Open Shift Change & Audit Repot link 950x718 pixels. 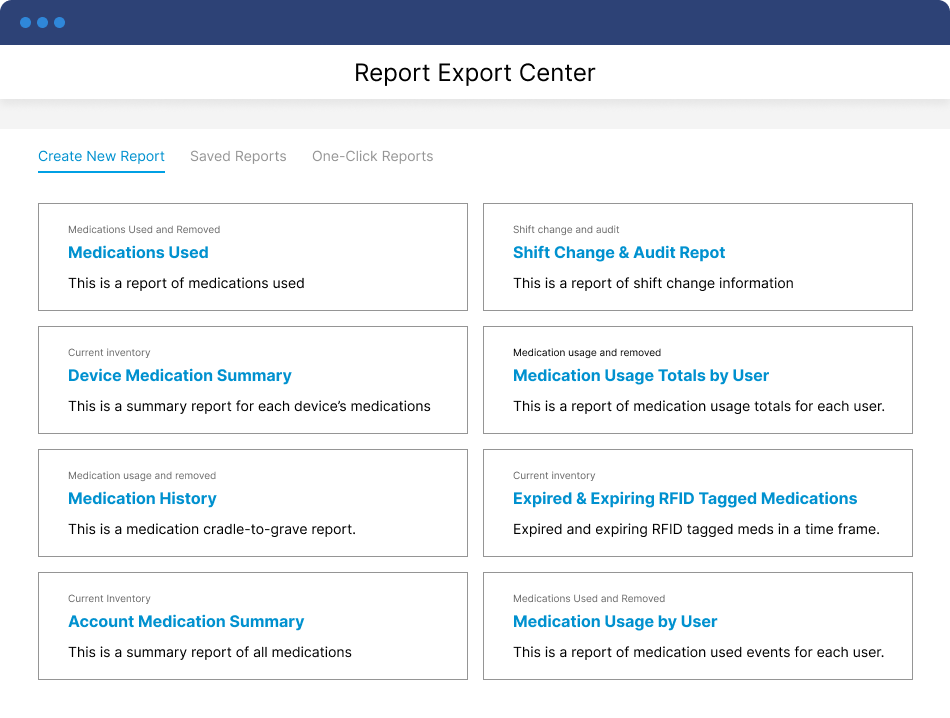click(619, 253)
